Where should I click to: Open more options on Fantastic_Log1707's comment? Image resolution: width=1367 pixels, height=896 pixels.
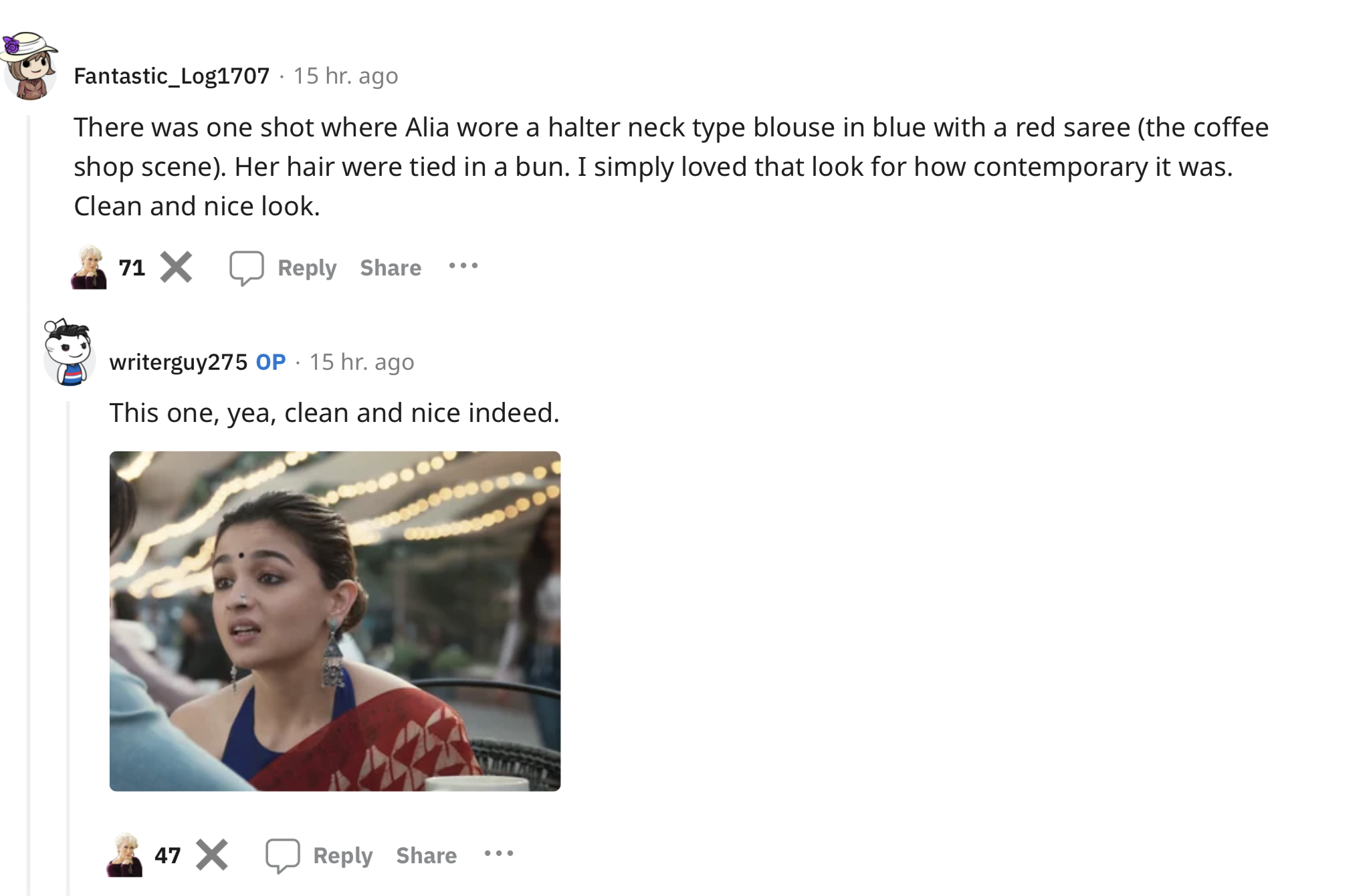463,266
